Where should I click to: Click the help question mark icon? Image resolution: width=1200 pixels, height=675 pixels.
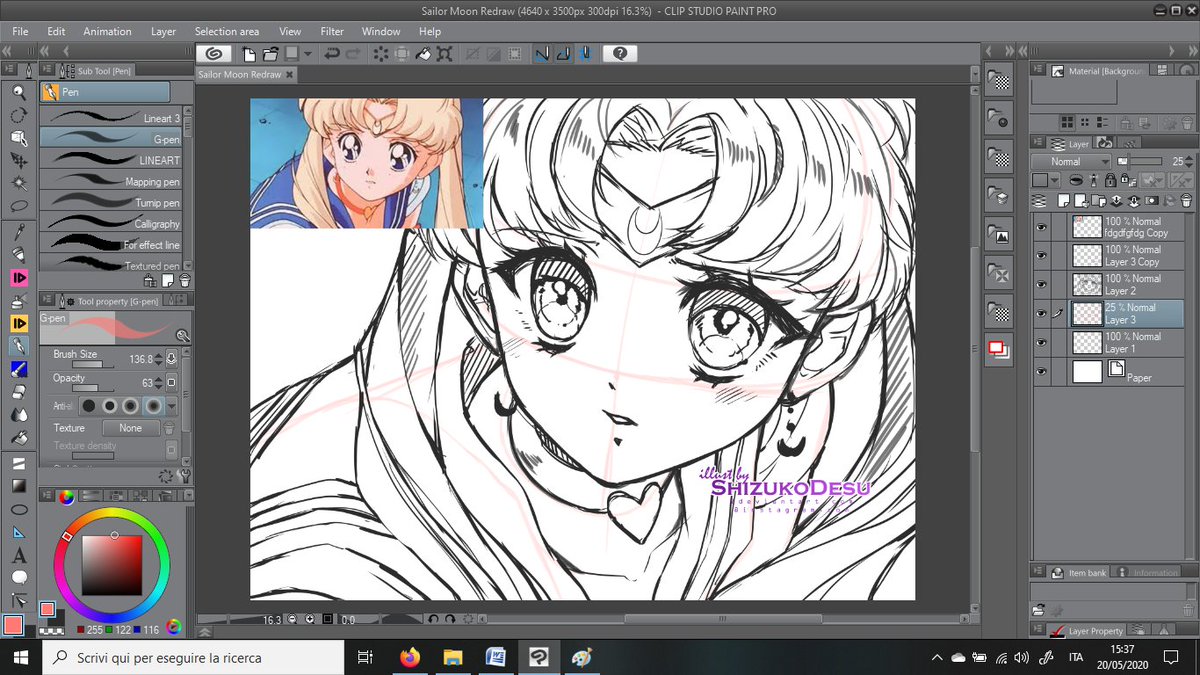(620, 54)
